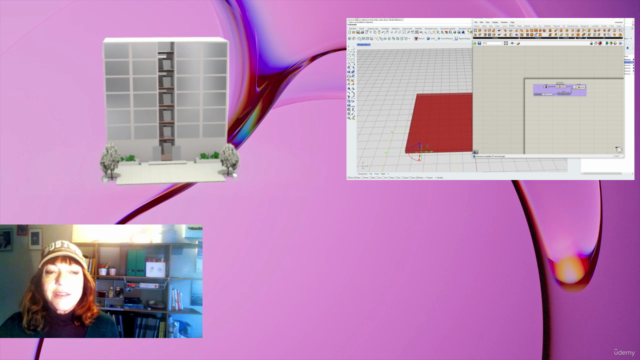
Task: Open the Help menu in Grasshopper
Action: point(512,22)
